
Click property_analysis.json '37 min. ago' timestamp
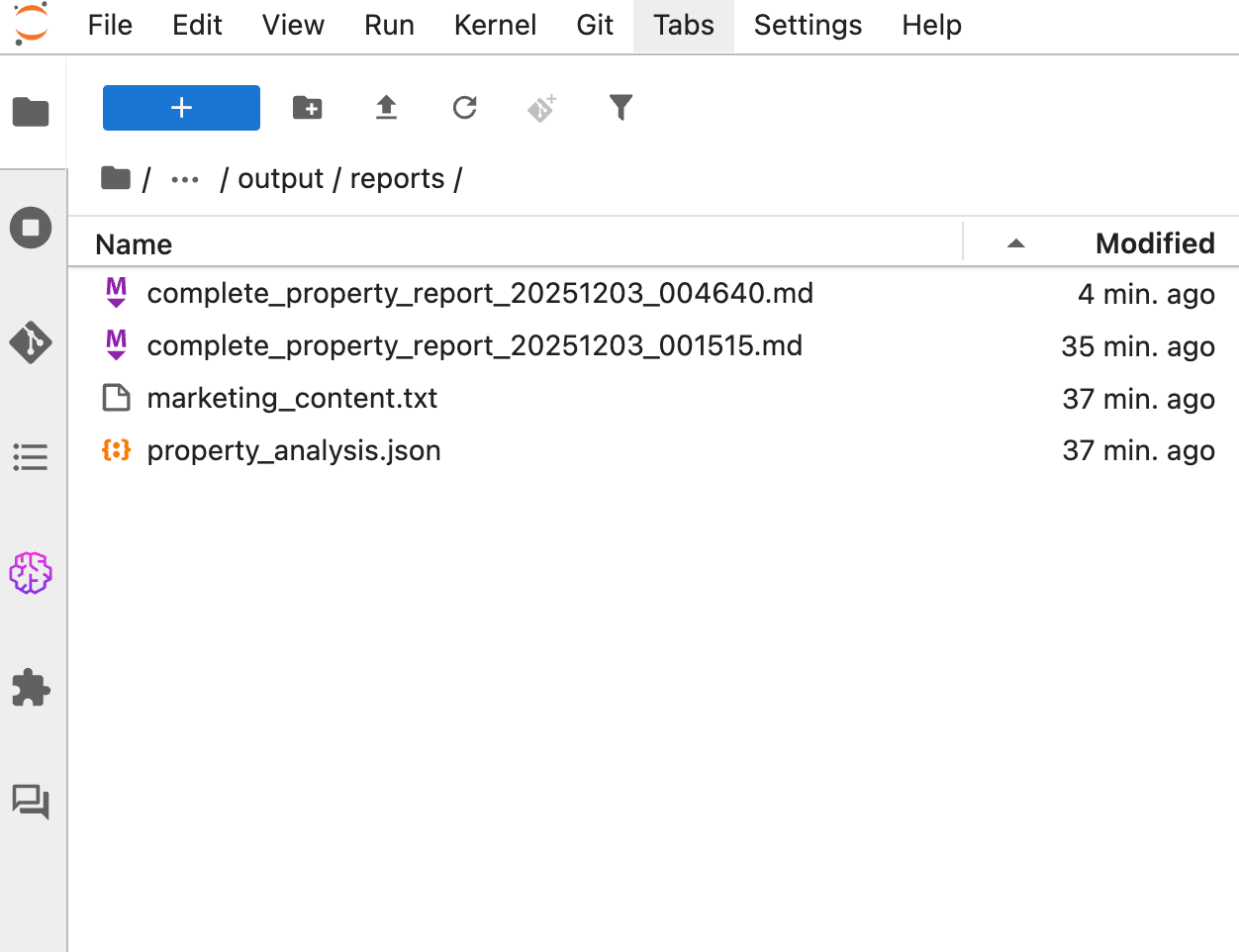point(1138,450)
